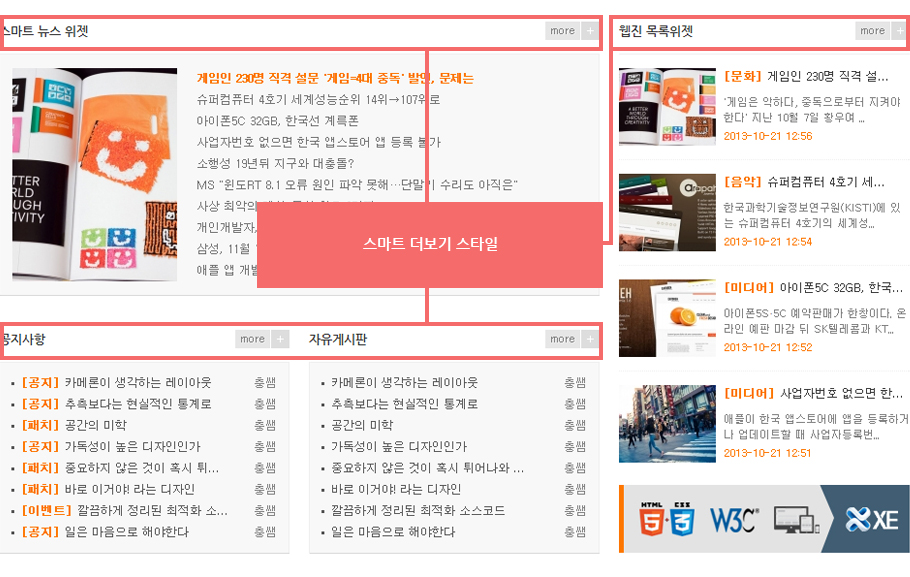Image resolution: width=910 pixels, height=577 pixels.
Task: Click webzine date '2013-10-21 12:51'
Action: (x=767, y=453)
